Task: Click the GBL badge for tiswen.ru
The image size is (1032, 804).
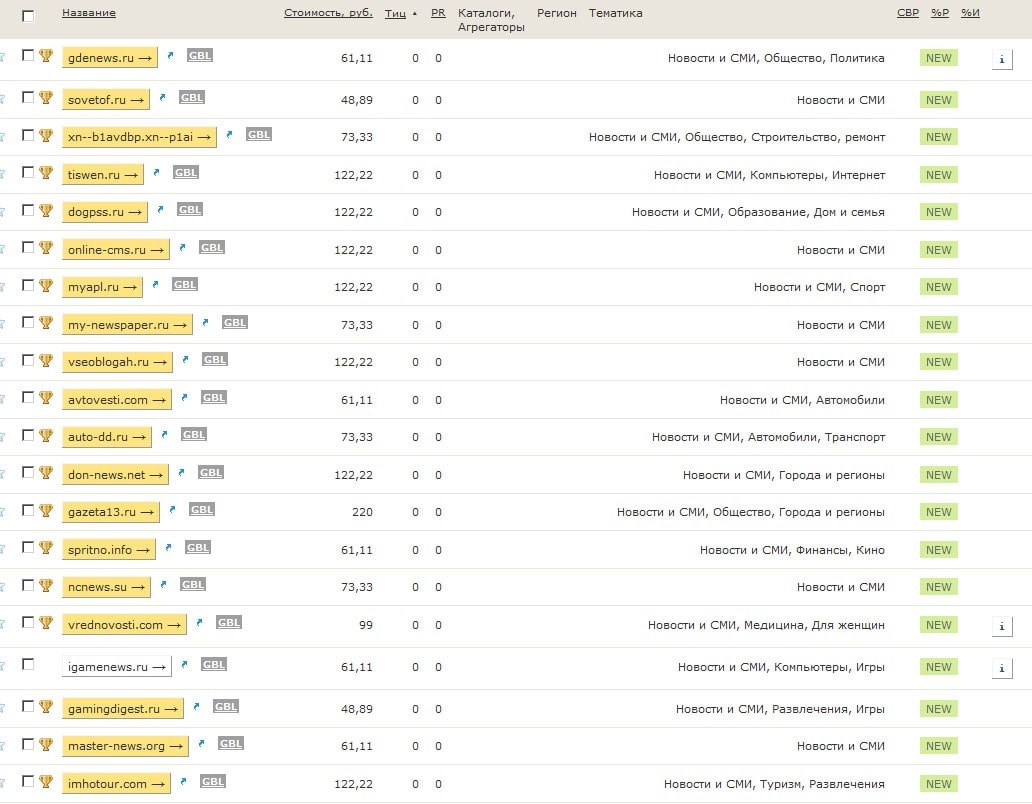Action: [x=186, y=173]
